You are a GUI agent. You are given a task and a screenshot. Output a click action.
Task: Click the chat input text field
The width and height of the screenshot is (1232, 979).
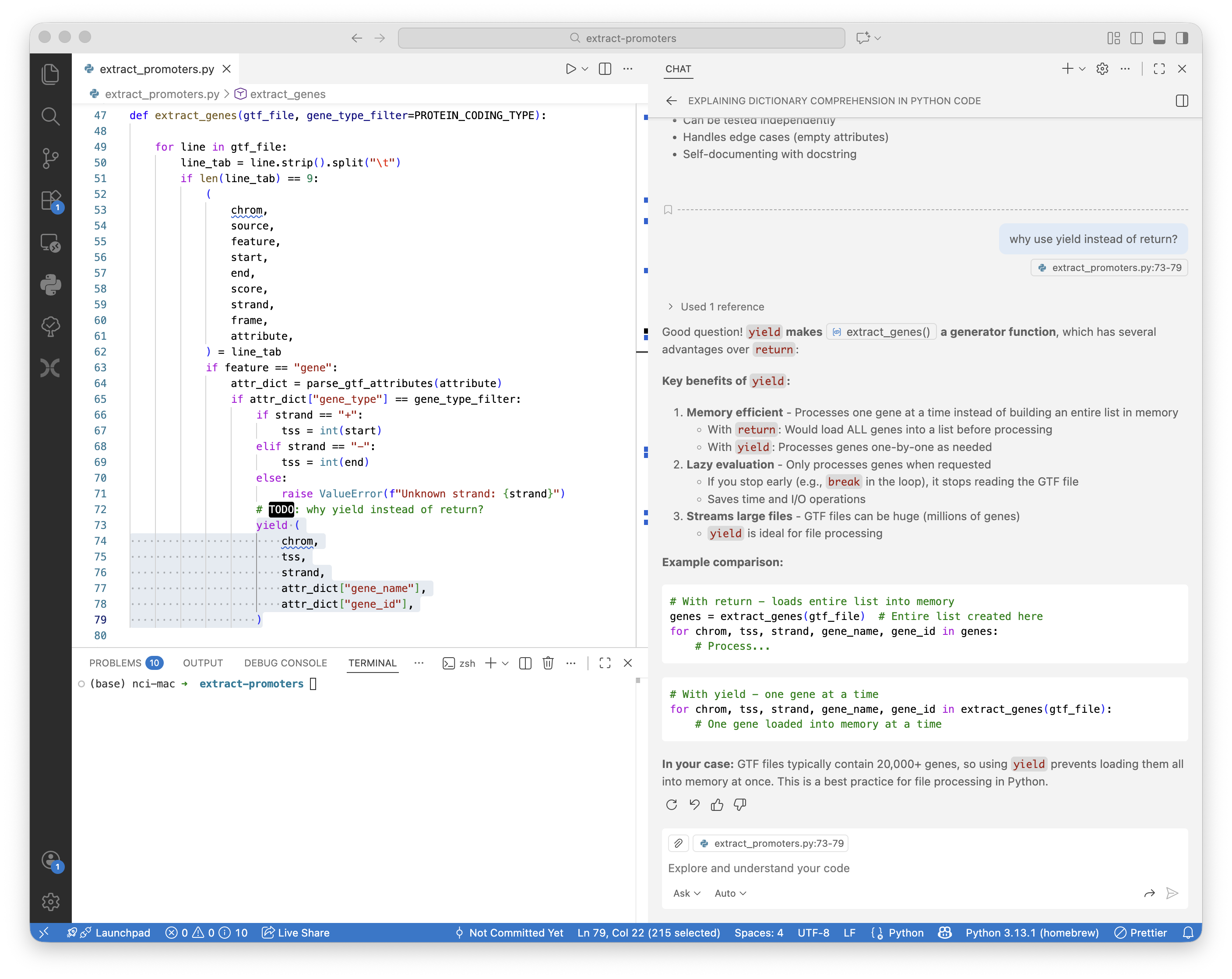pos(914,868)
